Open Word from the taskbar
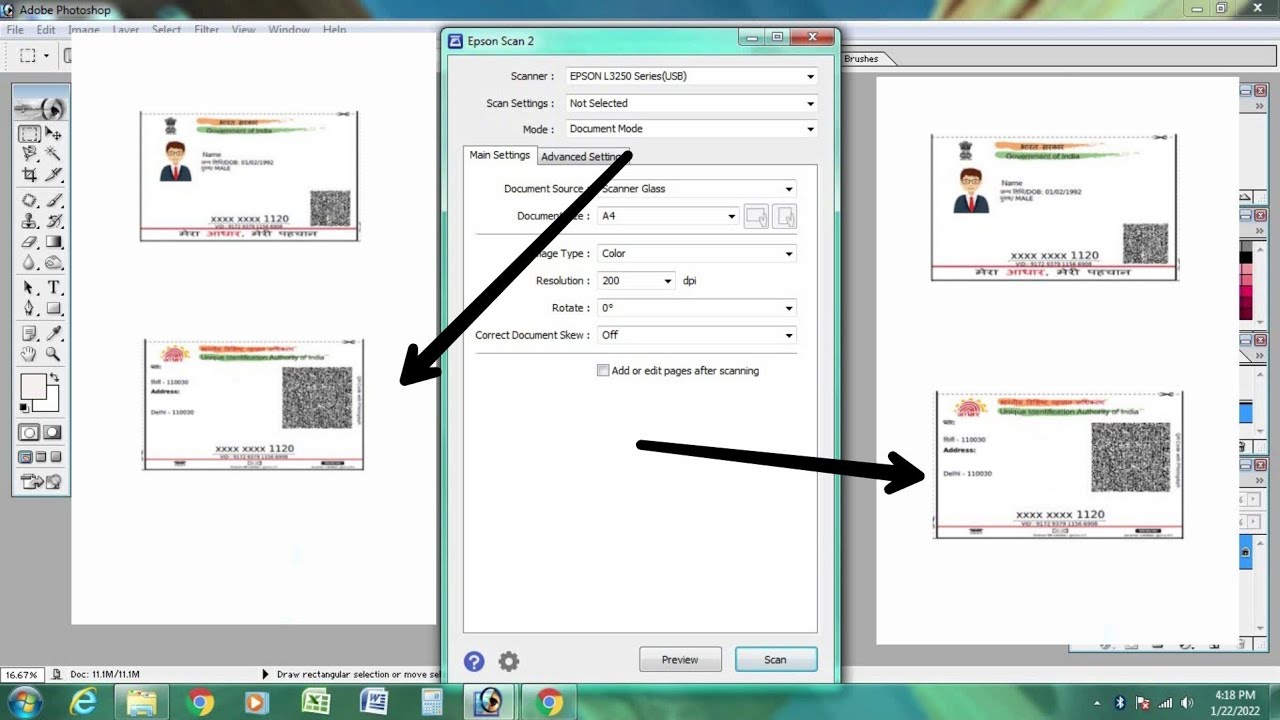The height and width of the screenshot is (720, 1280). click(374, 702)
